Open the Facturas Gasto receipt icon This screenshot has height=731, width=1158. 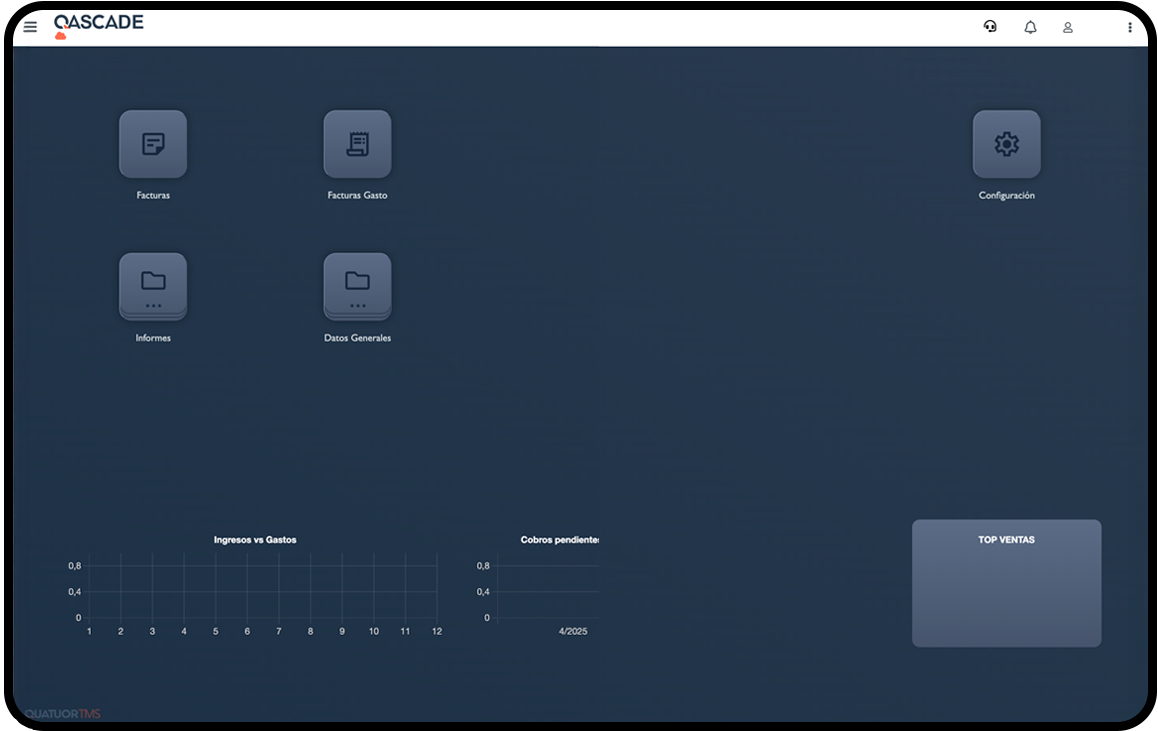click(x=357, y=144)
